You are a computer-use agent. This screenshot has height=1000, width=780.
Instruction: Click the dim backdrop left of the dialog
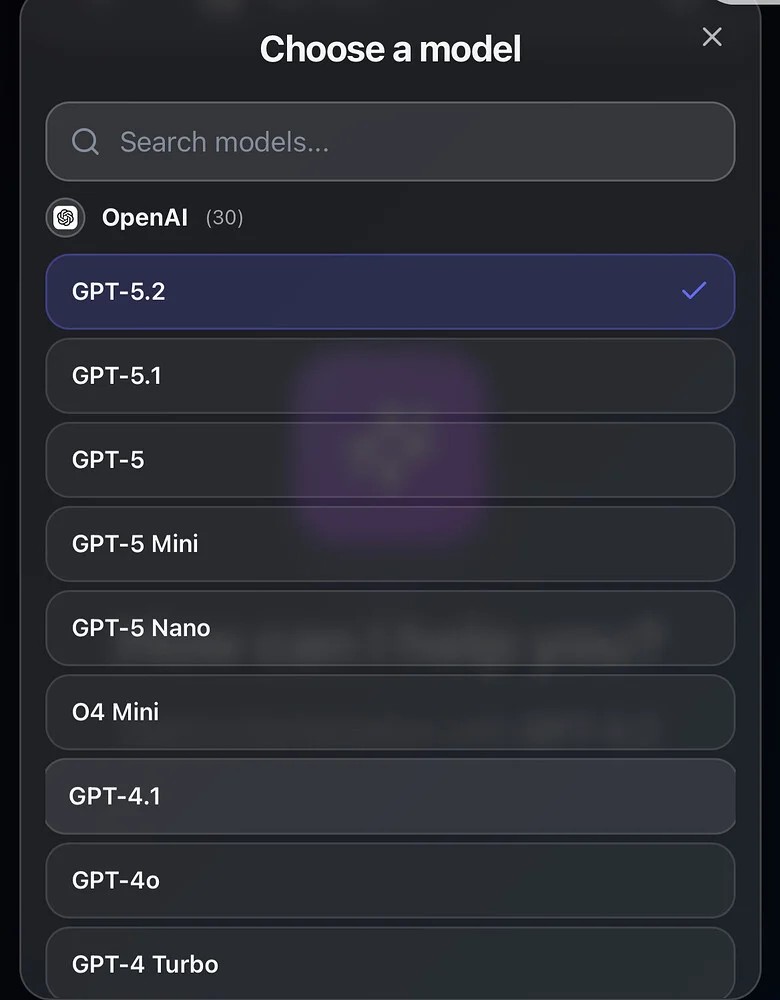(x=9, y=500)
